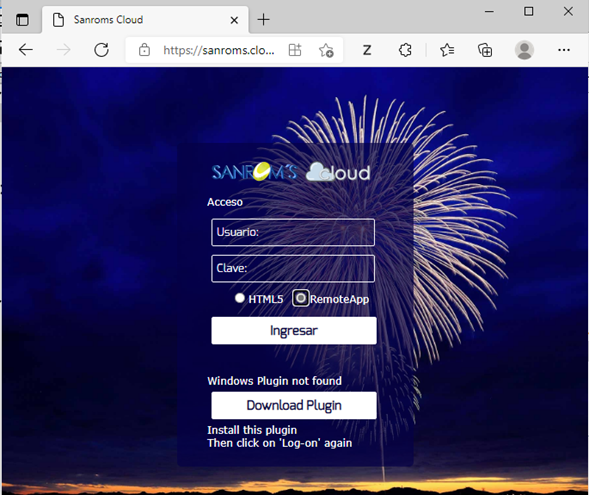This screenshot has width=589, height=495.
Task: View site information via the lock icon
Action: pos(144,50)
